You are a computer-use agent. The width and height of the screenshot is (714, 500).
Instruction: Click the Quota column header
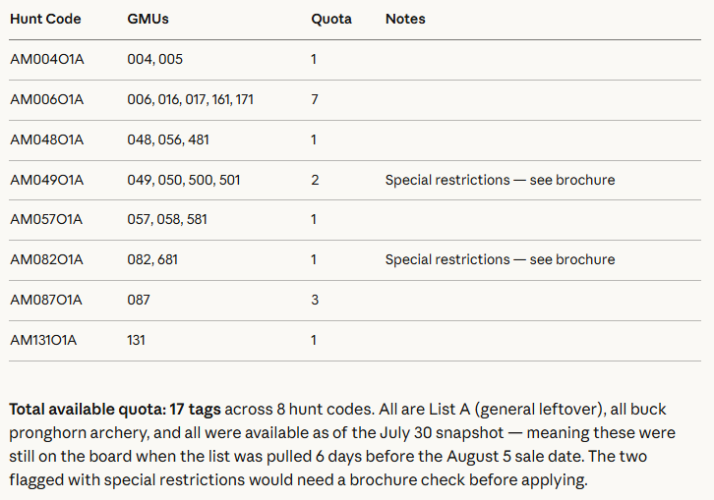click(331, 19)
